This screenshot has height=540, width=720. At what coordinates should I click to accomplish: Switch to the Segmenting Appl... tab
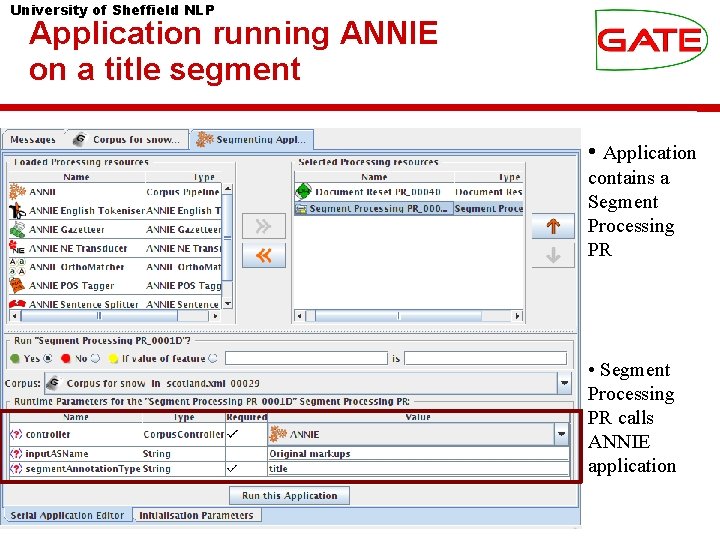click(x=252, y=140)
